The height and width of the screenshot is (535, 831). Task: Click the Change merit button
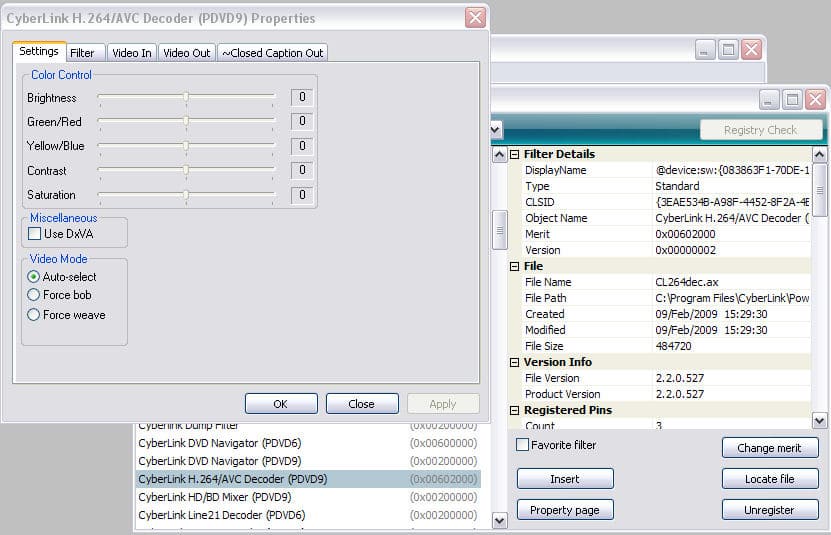(x=770, y=448)
